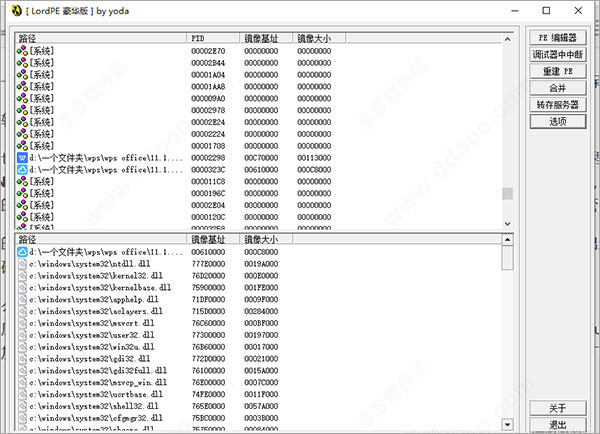Image resolution: width=600 pixels, height=434 pixels.
Task: Click the cloud icon of process PID 0000323C
Action: coord(22,170)
